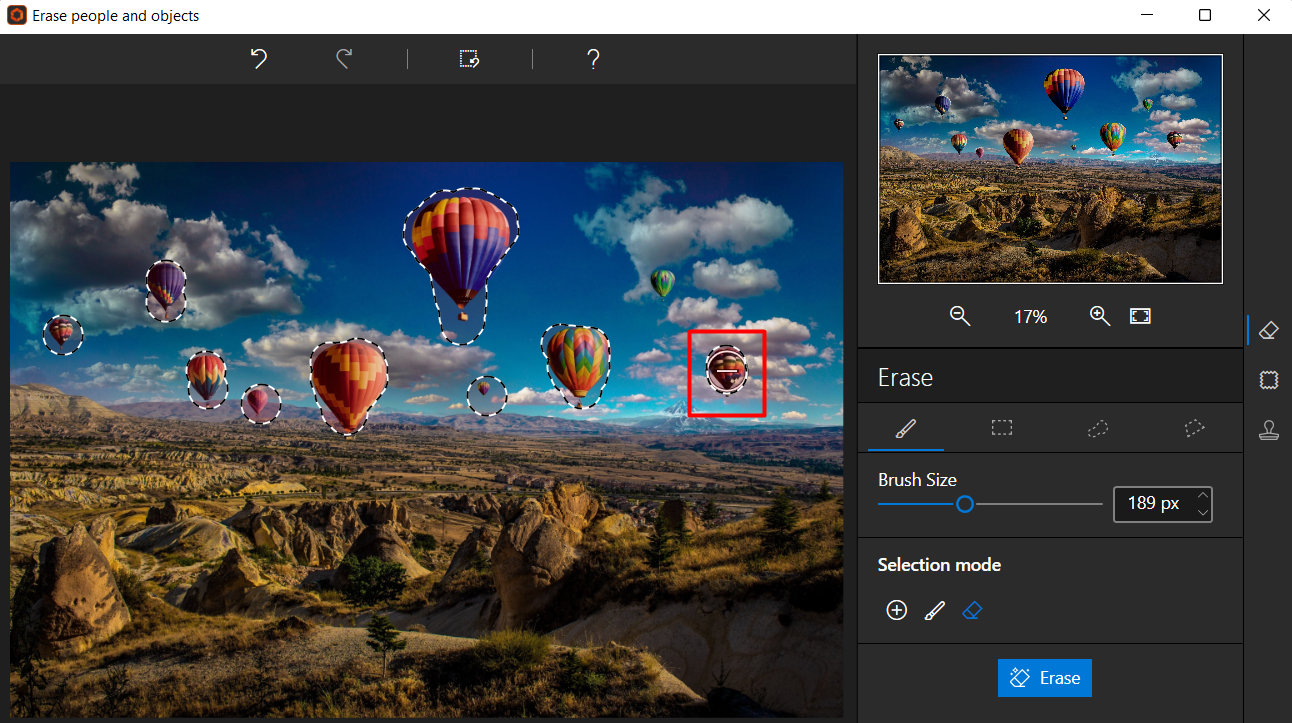The height and width of the screenshot is (723, 1292).
Task: Open the crop tool in right sidebar
Action: tap(1269, 380)
